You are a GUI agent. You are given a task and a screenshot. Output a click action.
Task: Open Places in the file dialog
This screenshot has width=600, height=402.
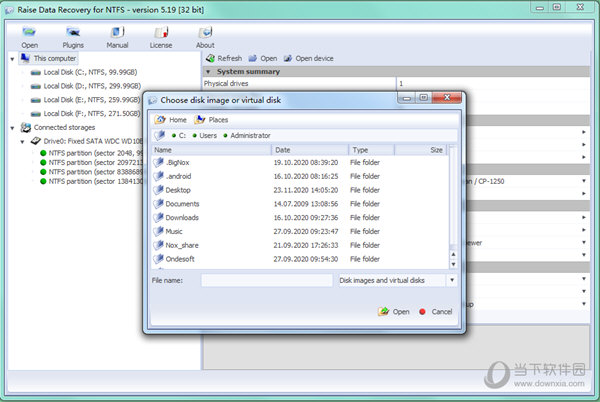click(211, 120)
